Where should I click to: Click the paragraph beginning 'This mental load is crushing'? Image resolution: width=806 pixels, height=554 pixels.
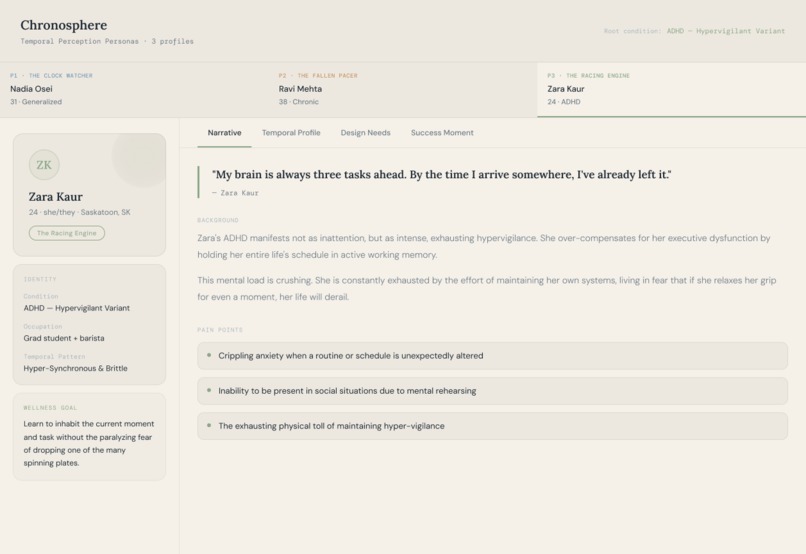click(x=487, y=288)
